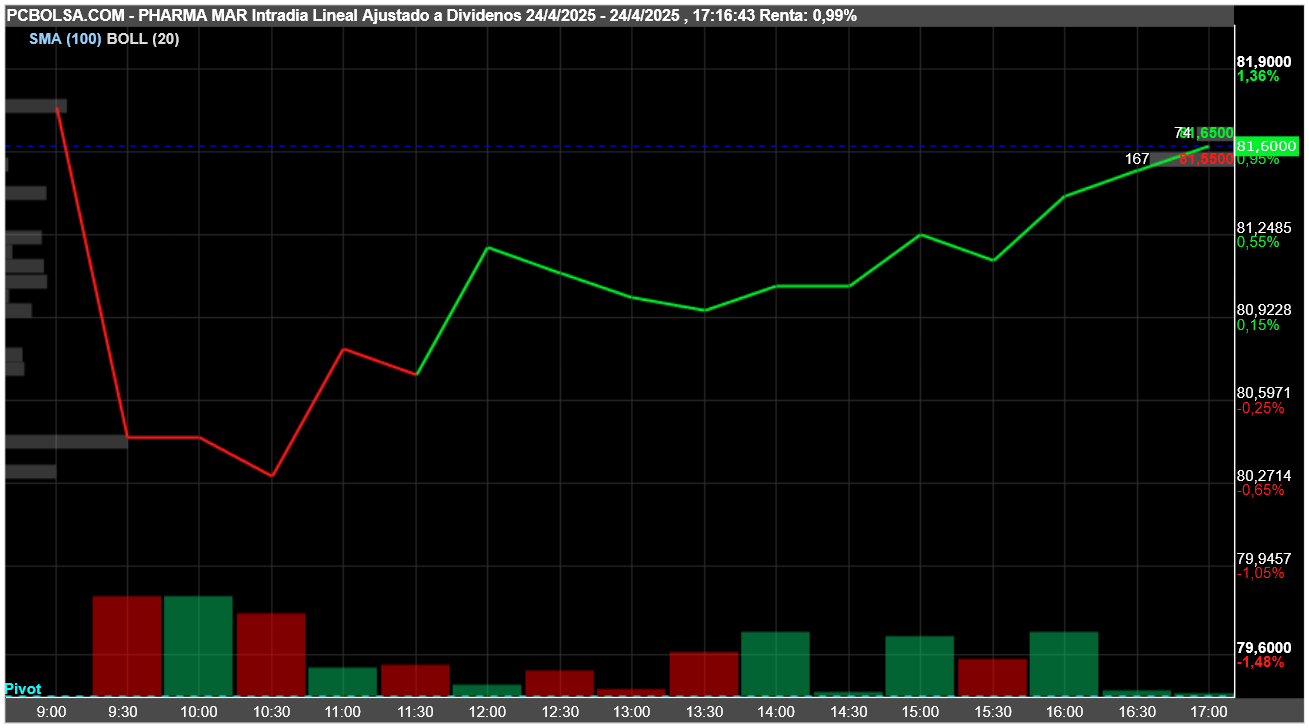Click the 167 ask volume marker
This screenshot has width=1309, height=728.
point(1137,159)
